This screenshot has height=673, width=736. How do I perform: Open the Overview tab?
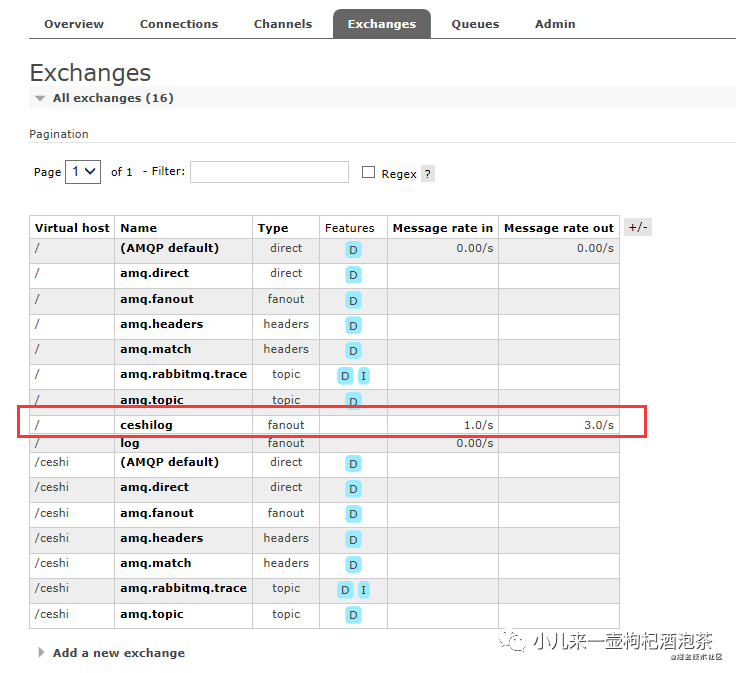(74, 24)
